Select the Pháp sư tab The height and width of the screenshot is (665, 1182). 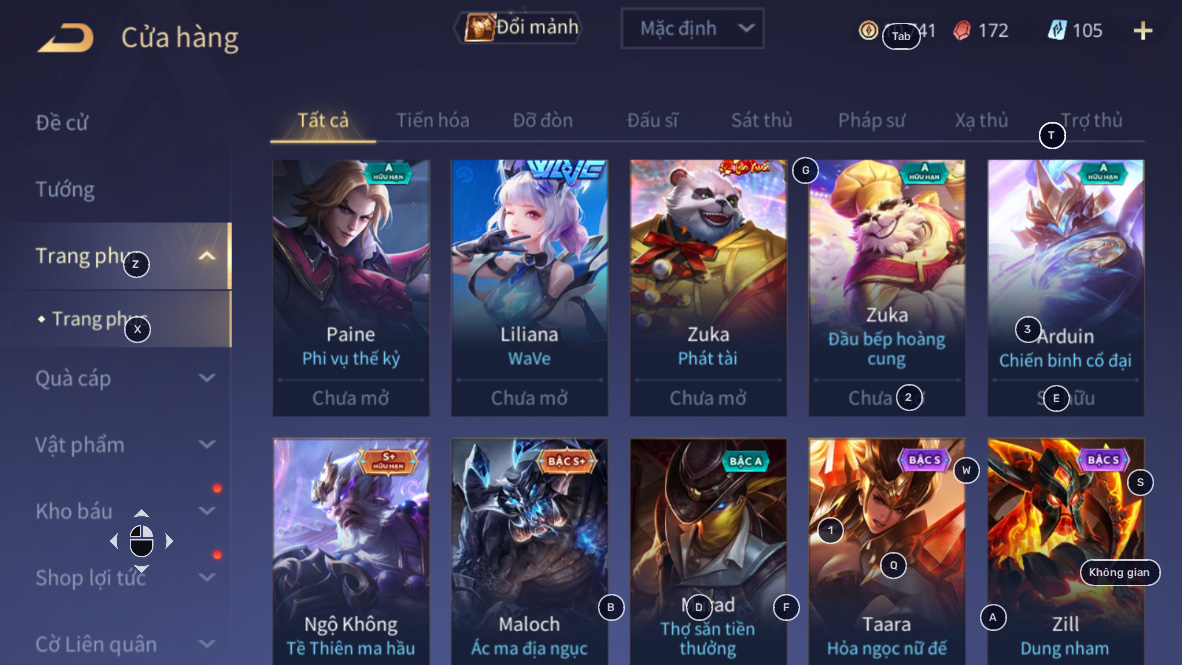tap(871, 120)
